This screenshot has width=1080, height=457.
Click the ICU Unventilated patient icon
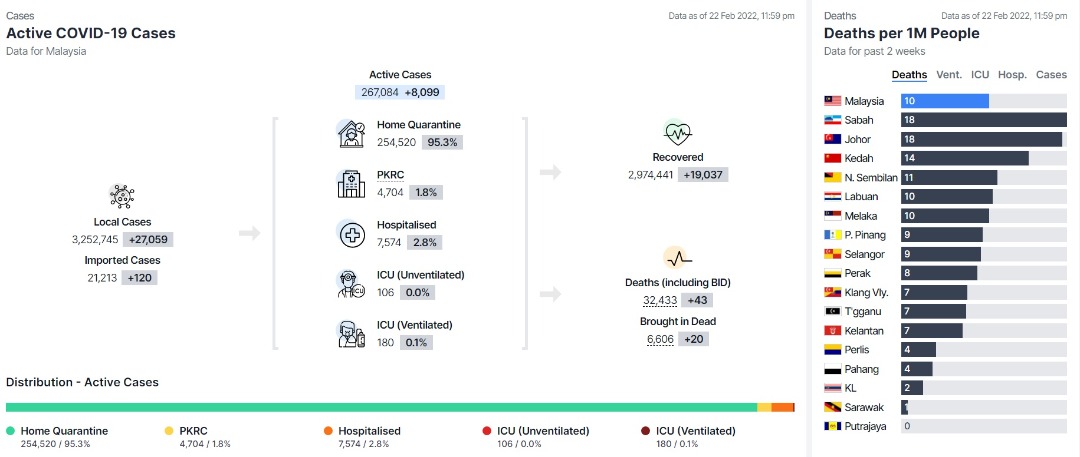pyautogui.click(x=351, y=283)
